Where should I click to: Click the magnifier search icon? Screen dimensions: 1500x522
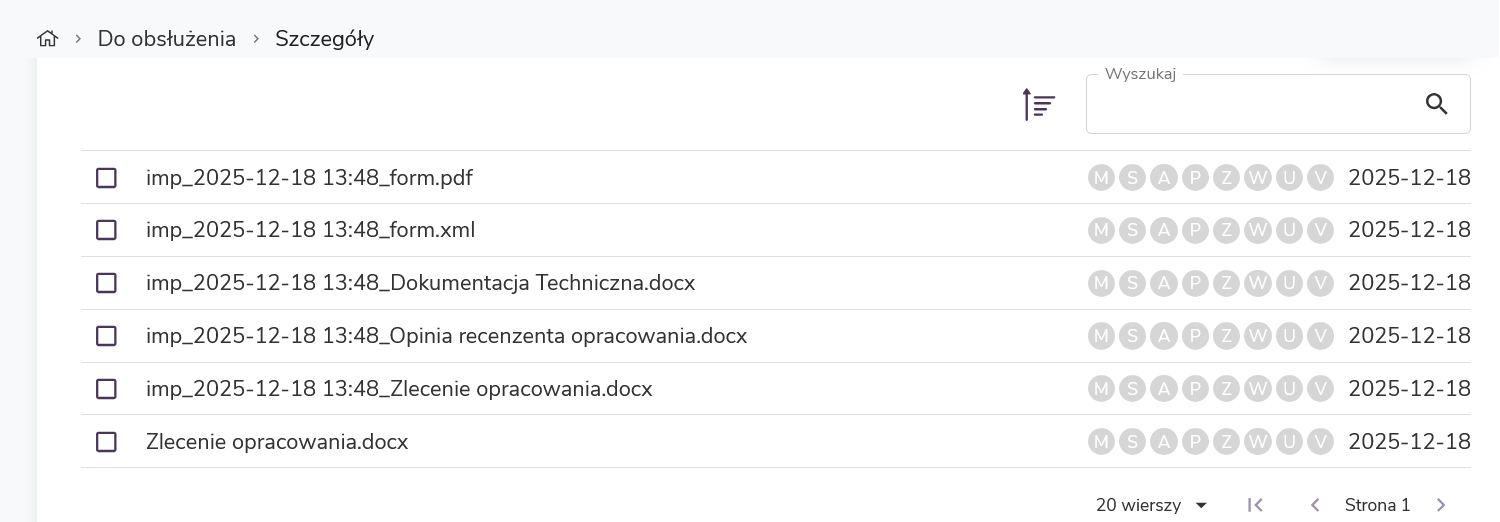[1437, 104]
